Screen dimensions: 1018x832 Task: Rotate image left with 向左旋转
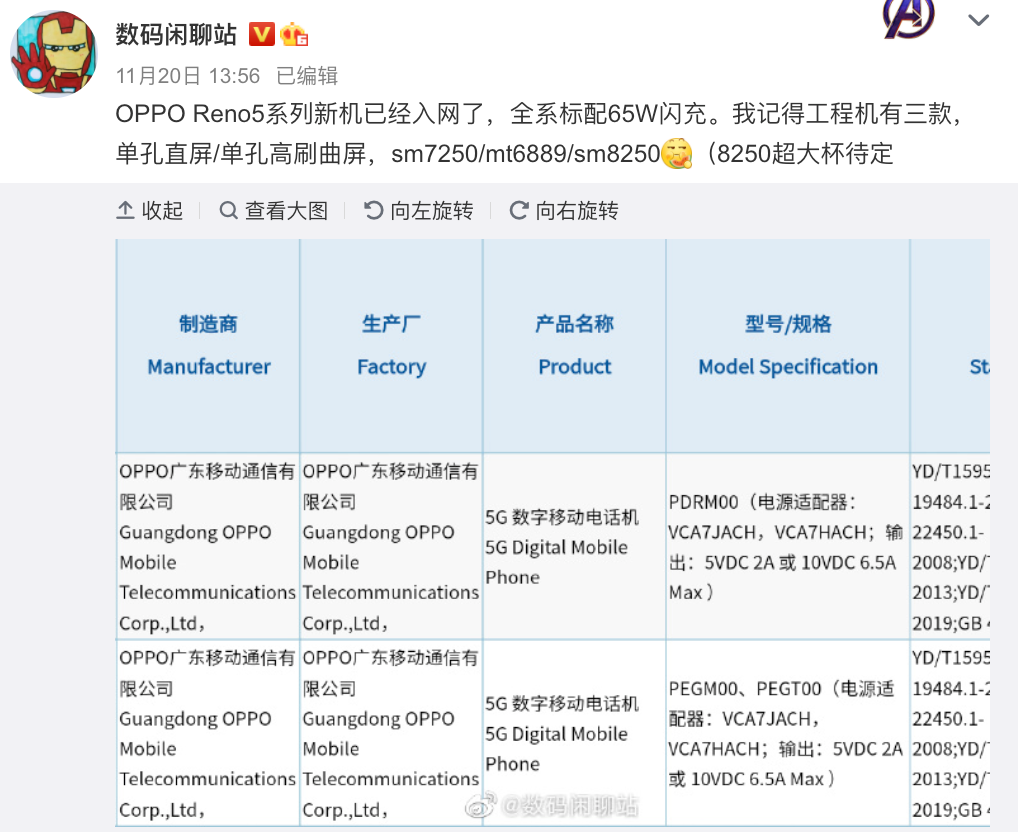click(x=419, y=210)
